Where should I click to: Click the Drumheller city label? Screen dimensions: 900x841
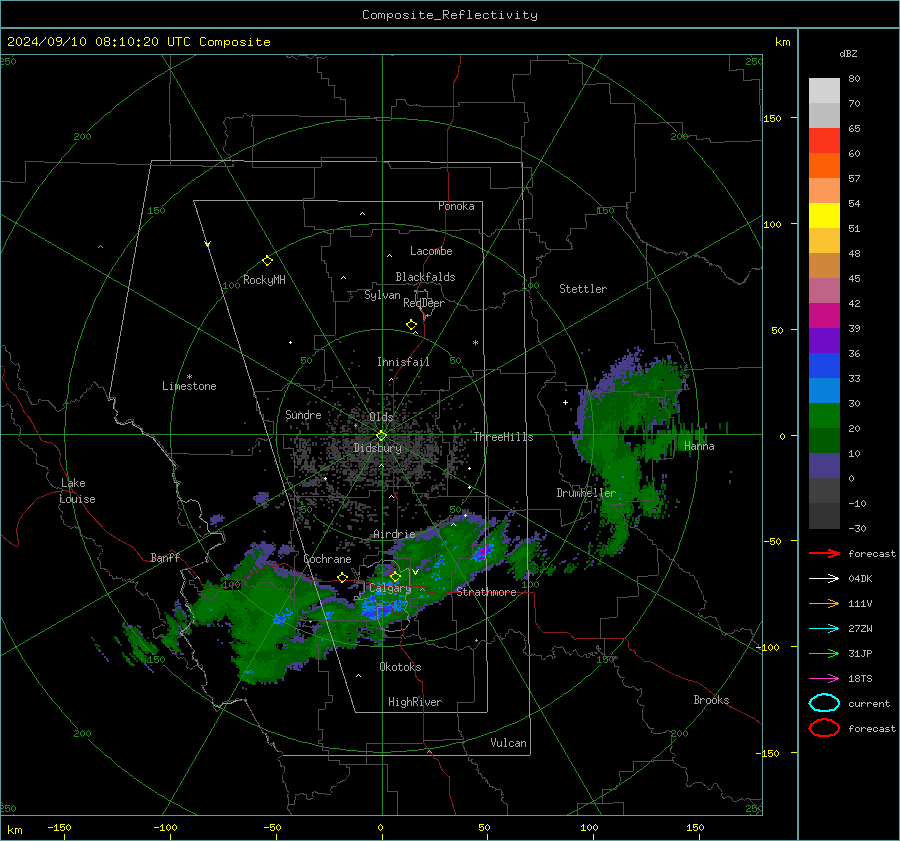point(586,493)
